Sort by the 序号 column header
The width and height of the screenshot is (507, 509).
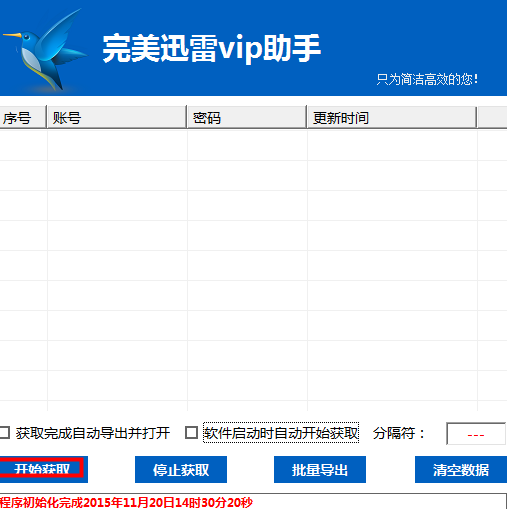[23, 117]
